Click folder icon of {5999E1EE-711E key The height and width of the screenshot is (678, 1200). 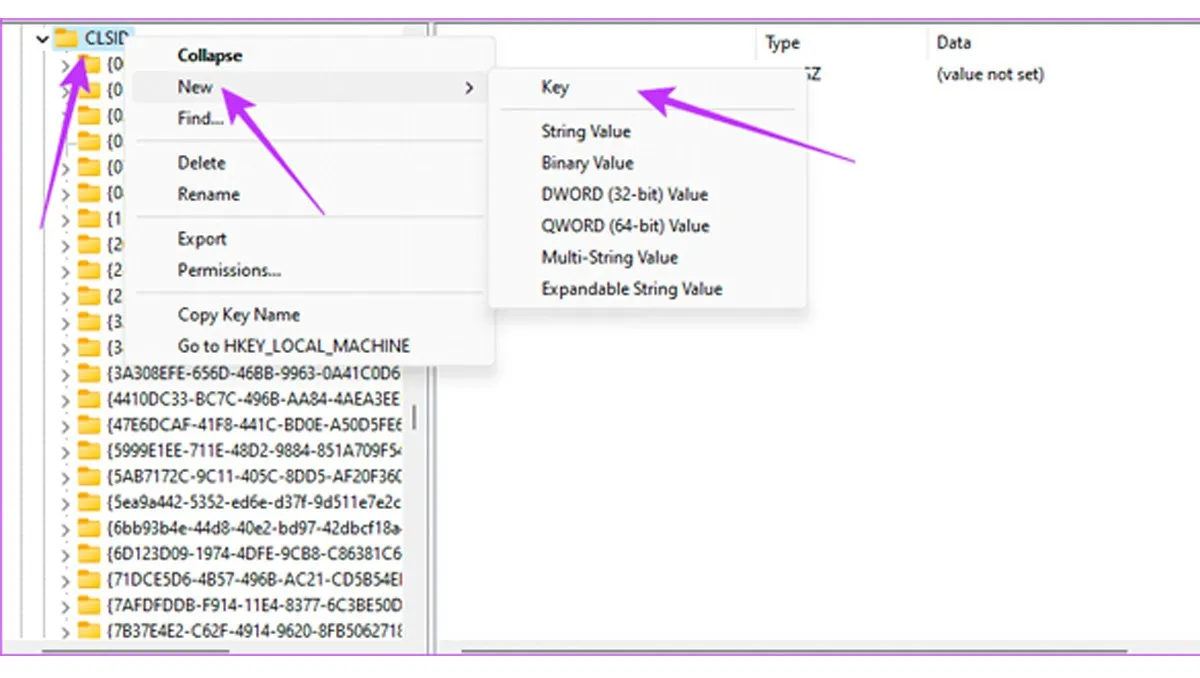point(90,450)
